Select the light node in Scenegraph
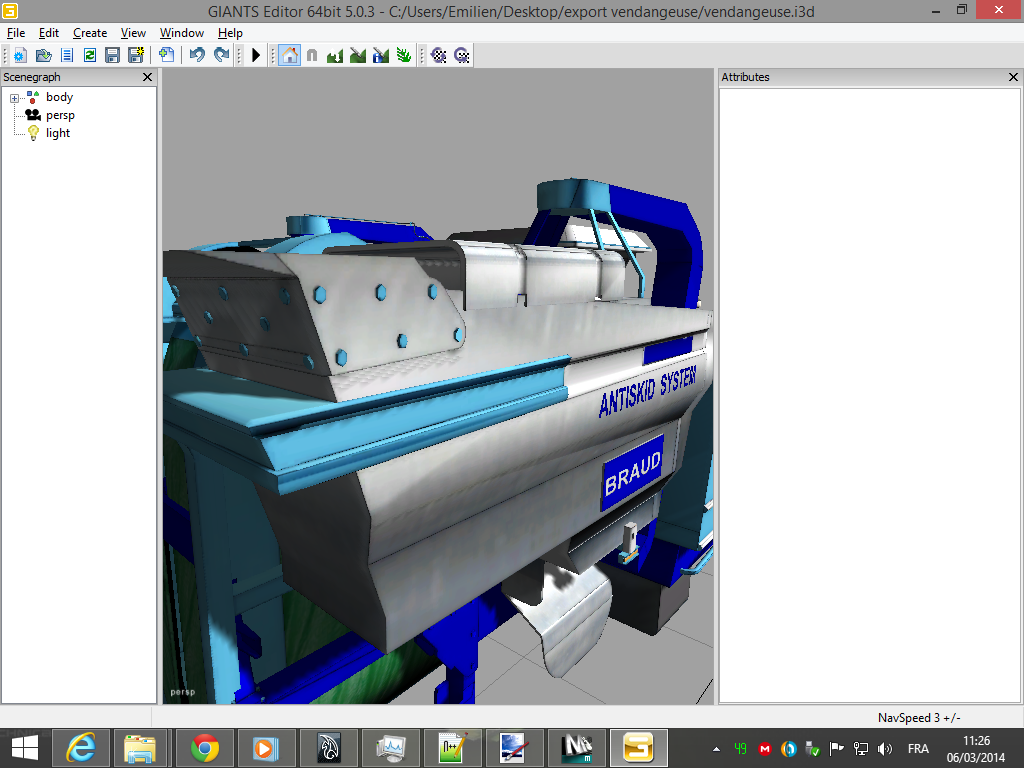Screen dimensions: 1024x768 tap(57, 133)
